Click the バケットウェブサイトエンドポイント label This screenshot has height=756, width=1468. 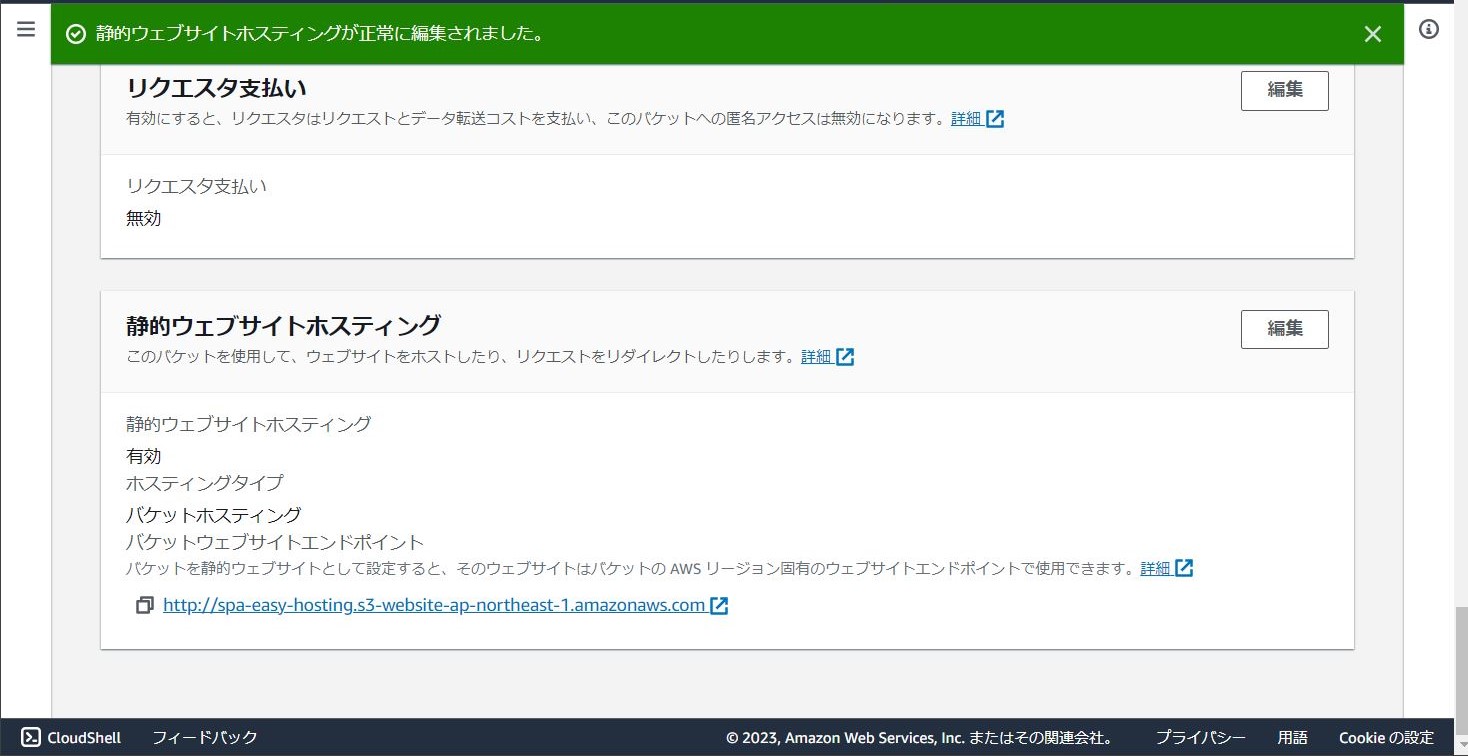point(275,543)
